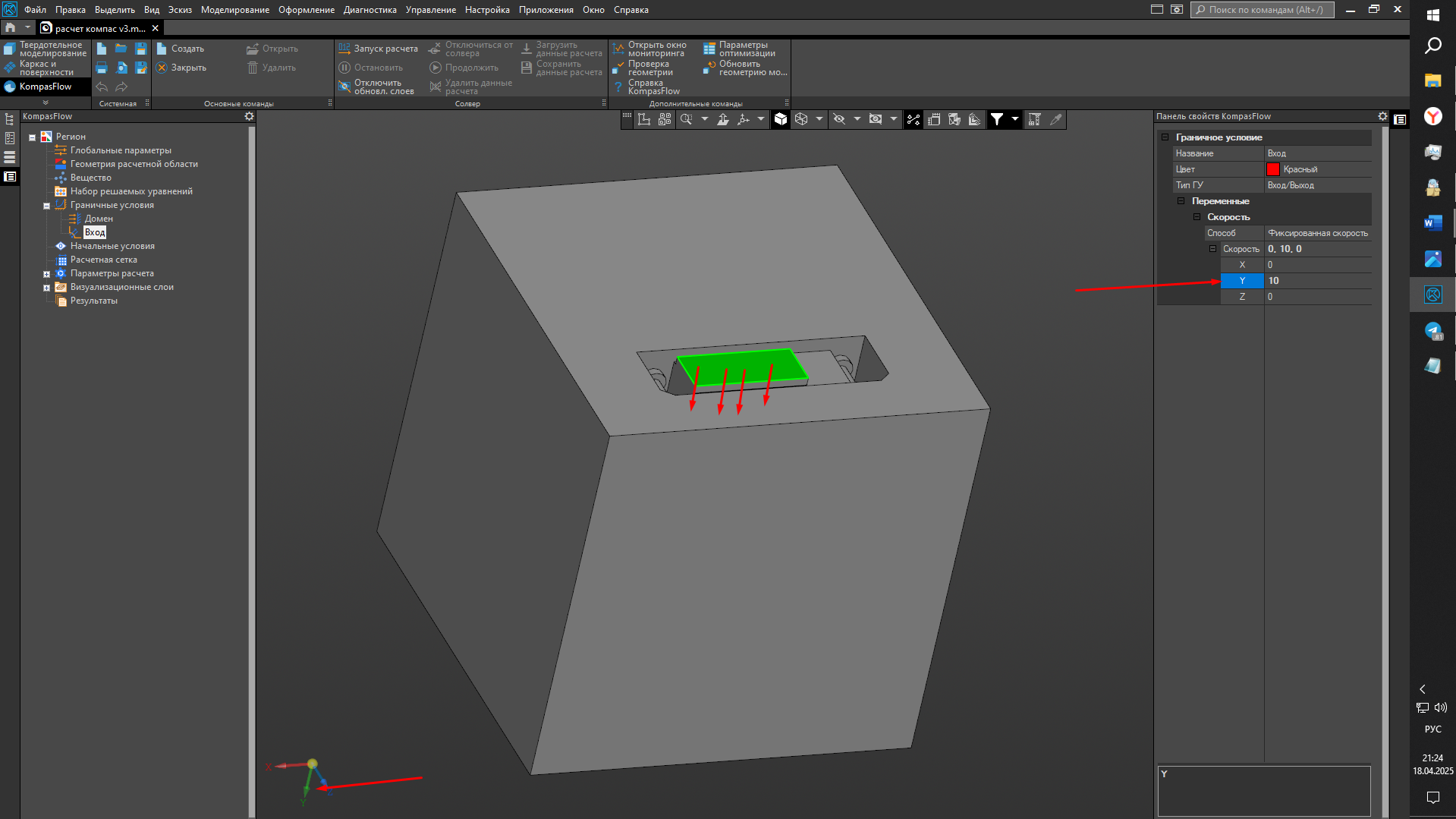Click the Закрыть button
Viewport: 1456px width, 819px height.
181,68
